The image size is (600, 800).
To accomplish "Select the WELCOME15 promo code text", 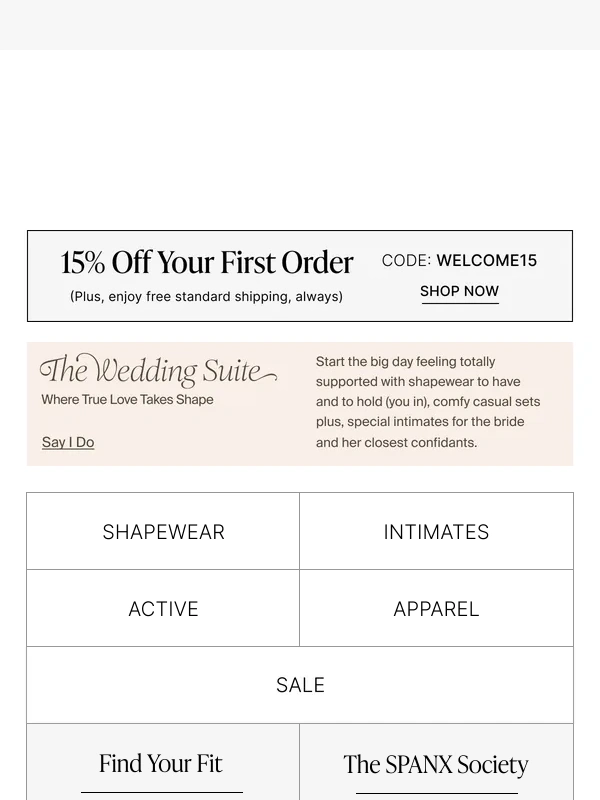I will point(487,260).
